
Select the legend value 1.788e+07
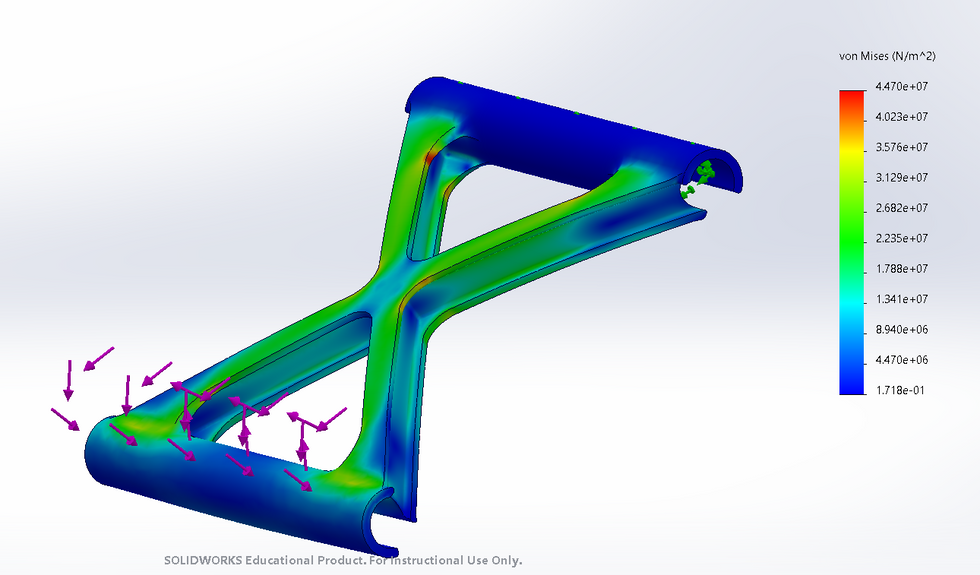click(901, 269)
